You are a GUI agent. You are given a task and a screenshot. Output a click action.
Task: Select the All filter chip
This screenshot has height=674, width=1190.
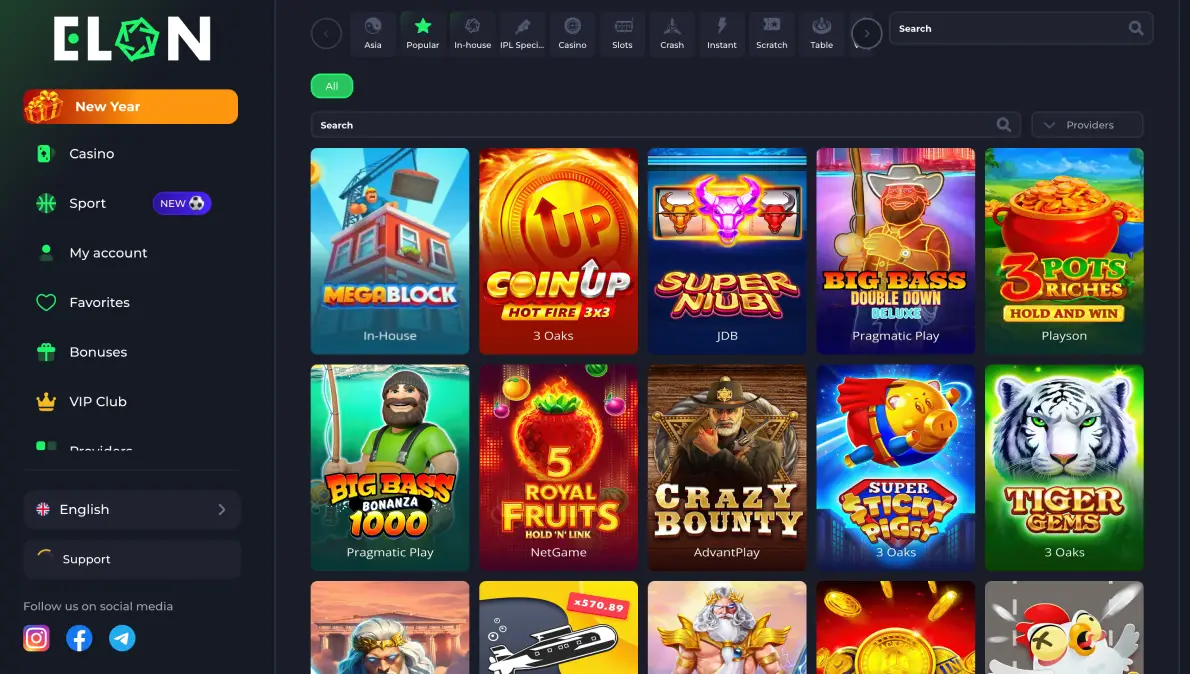[x=332, y=86]
